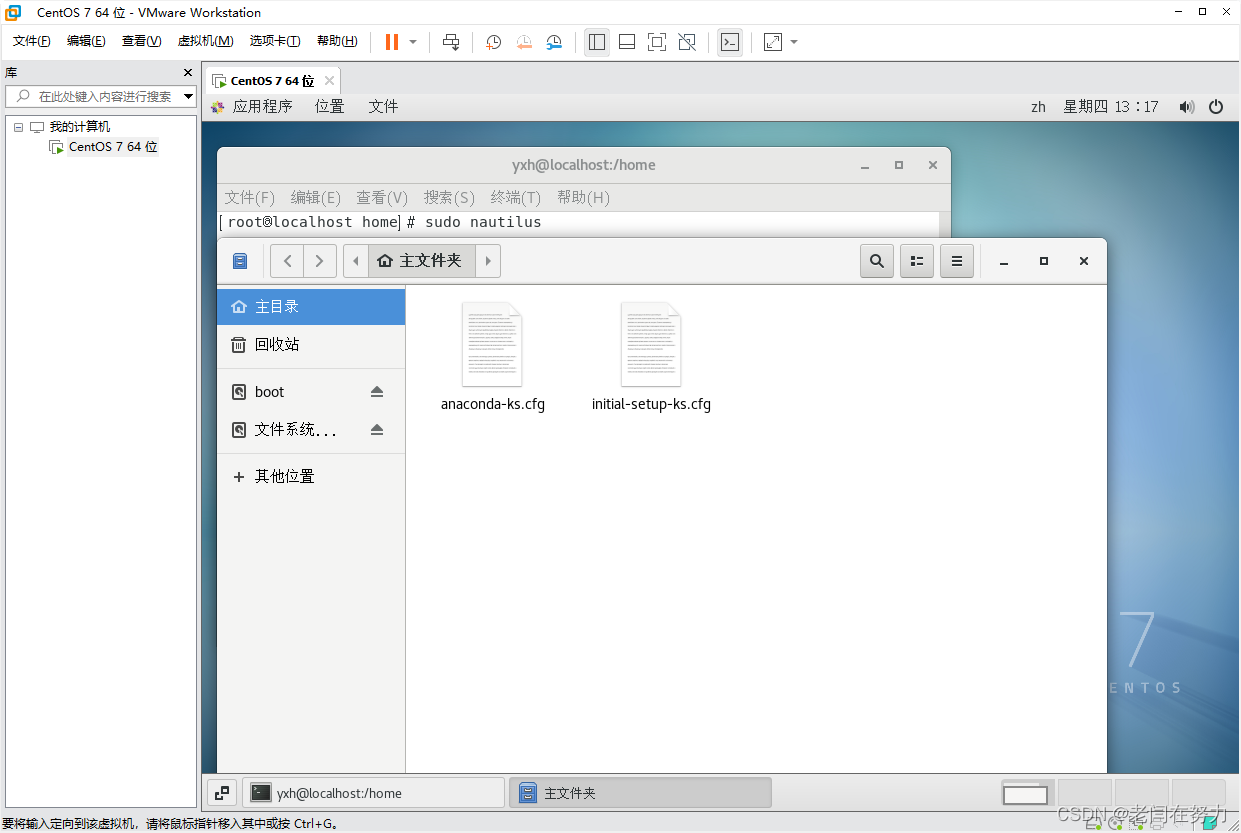This screenshot has width=1241, height=833.
Task: Click 其他位置 in the Nautilus sidebar
Action: [311, 477]
